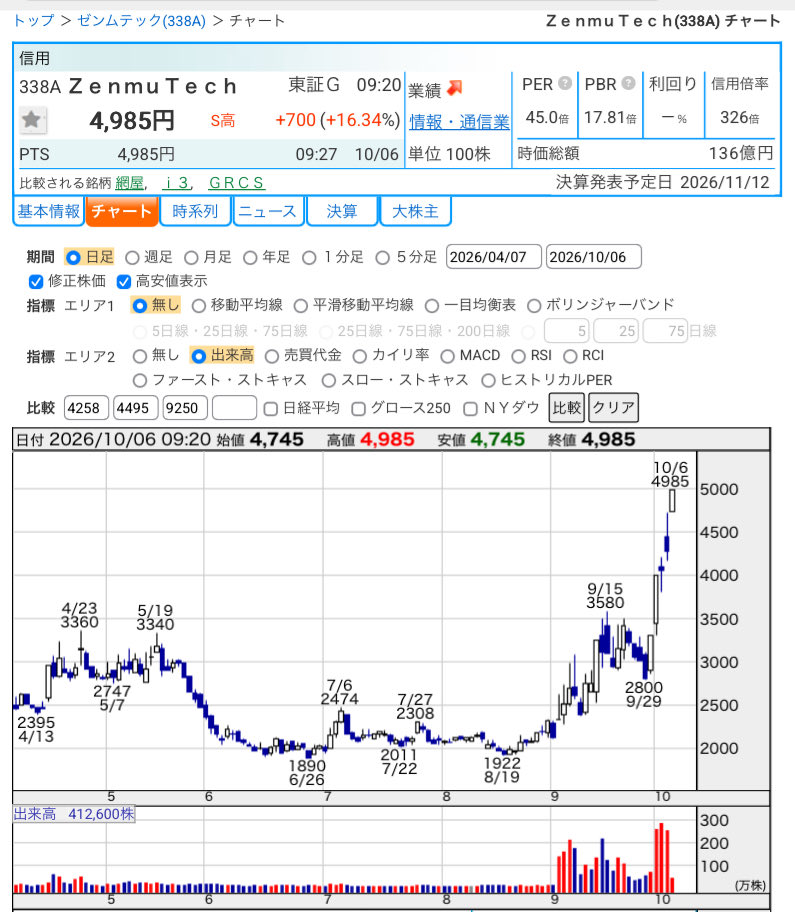795x912 pixels.
Task: Click the 4/23 3360 high label
Action: 80,615
